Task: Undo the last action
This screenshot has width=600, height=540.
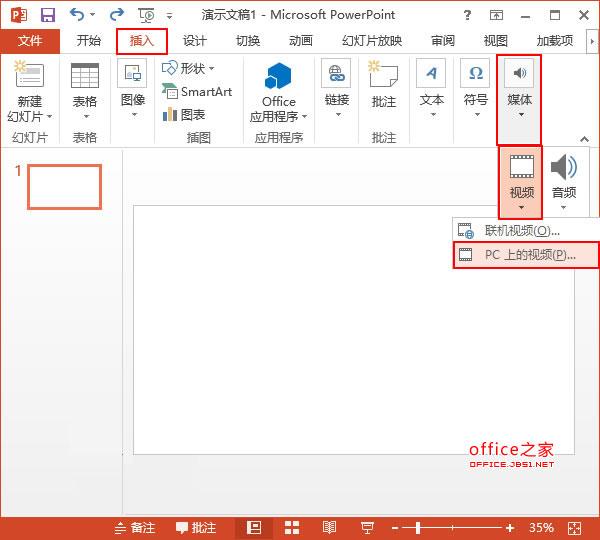Action: [x=77, y=15]
